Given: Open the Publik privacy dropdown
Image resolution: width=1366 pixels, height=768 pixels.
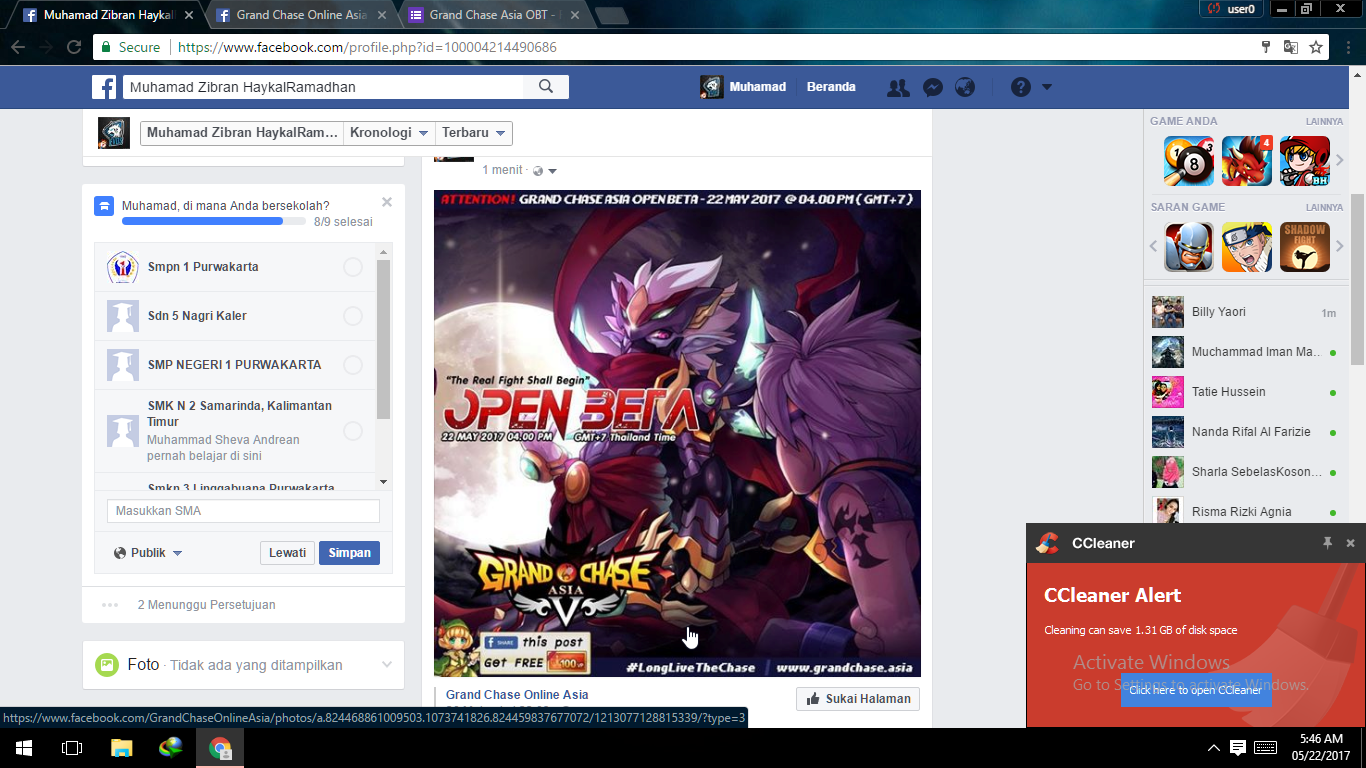Looking at the screenshot, I should point(148,553).
